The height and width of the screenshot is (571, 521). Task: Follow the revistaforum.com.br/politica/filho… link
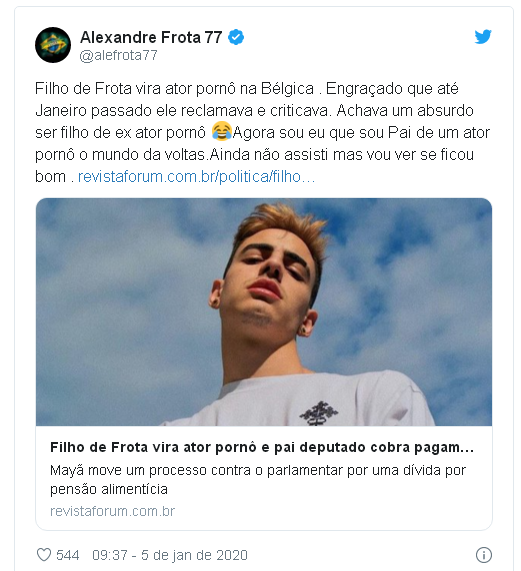[197, 177]
